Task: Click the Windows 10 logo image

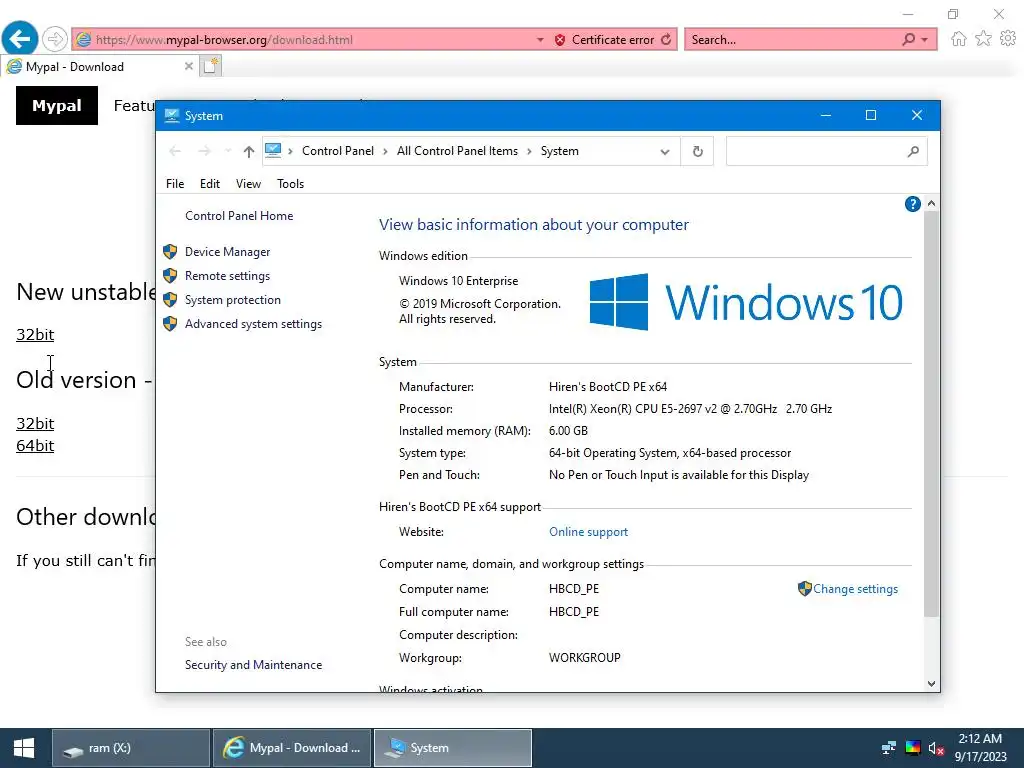Action: (746, 302)
